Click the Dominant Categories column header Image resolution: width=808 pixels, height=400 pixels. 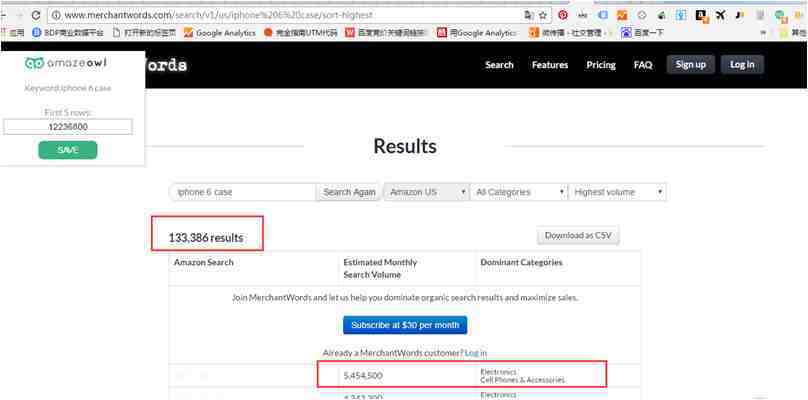(521, 262)
